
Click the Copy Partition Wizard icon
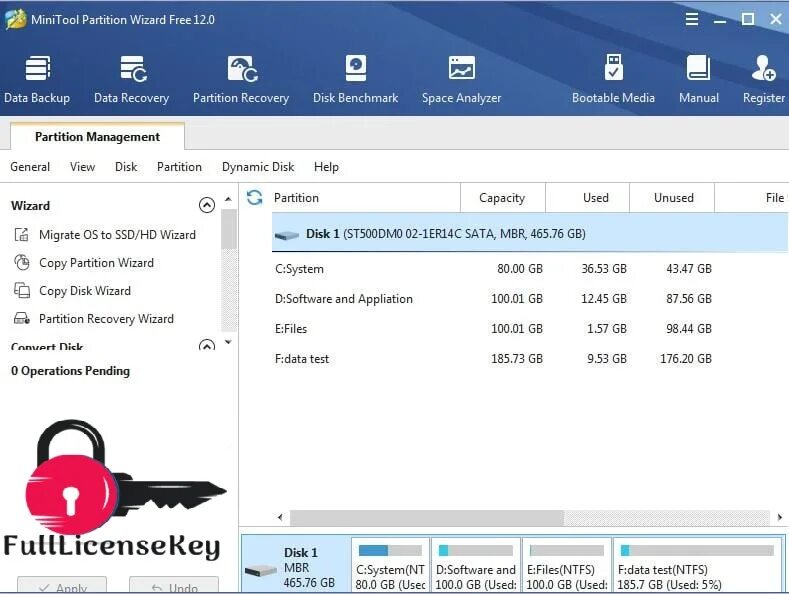tap(22, 262)
